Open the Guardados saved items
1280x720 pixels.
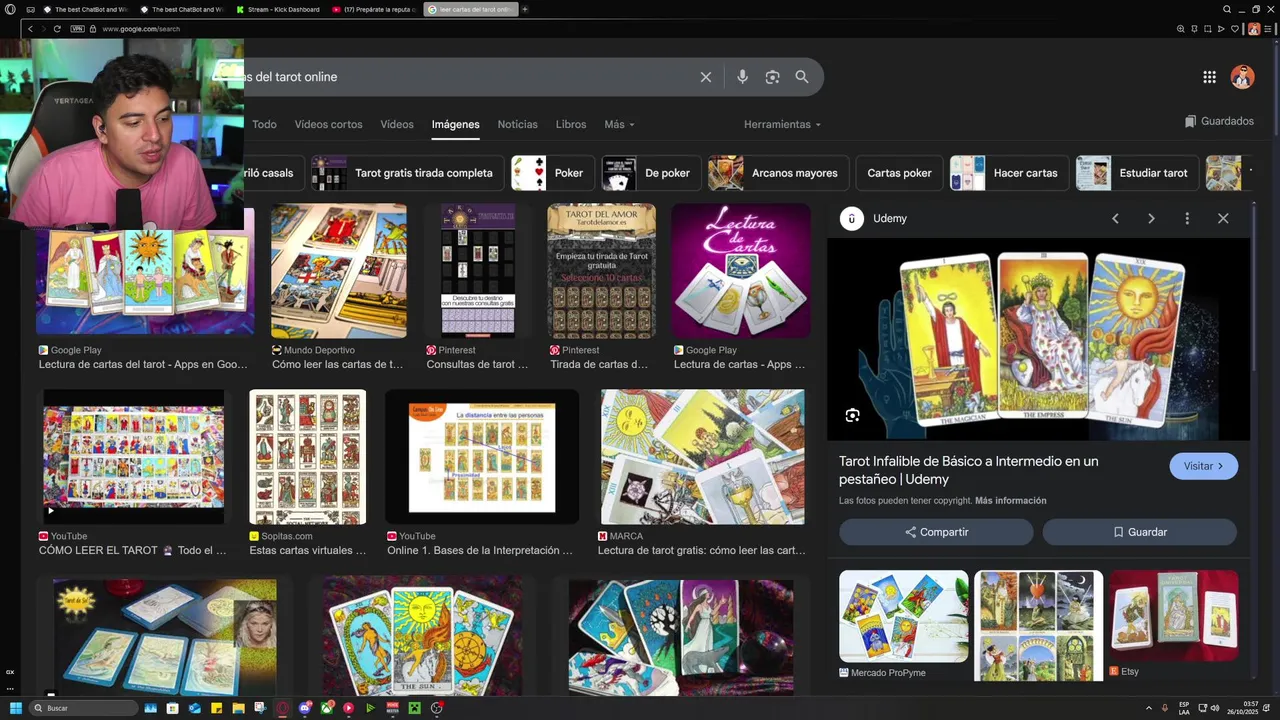pos(1219,121)
